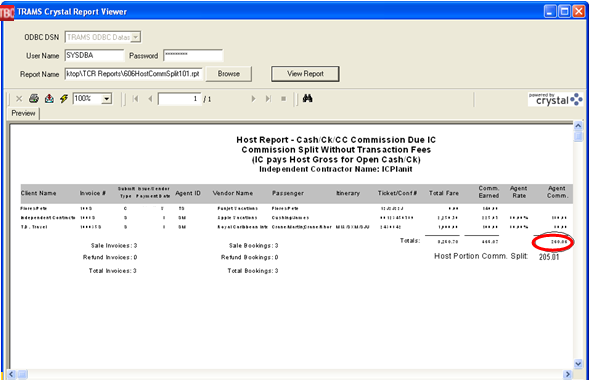591x380 pixels.
Task: Go to next page arrow
Action: click(253, 99)
